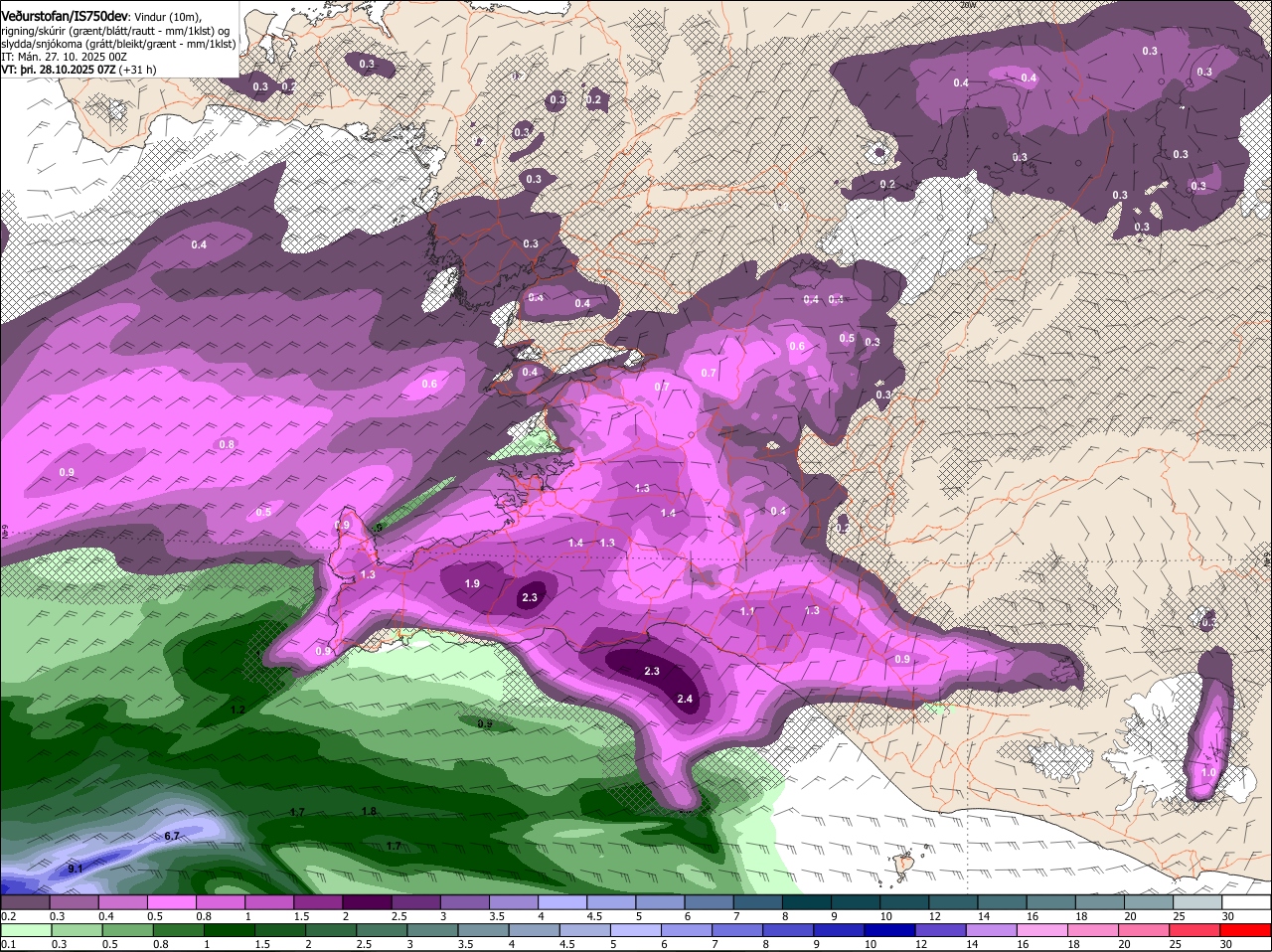Click the 'IT: Mán. 27. 10. 2025 00Z' line
This screenshot has height=952, width=1272.
(x=64, y=57)
